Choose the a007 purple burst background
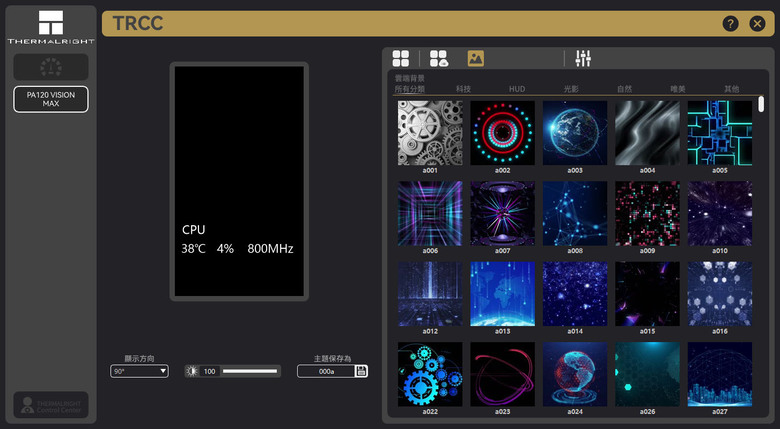Viewport: 780px width, 429px height. [502, 214]
